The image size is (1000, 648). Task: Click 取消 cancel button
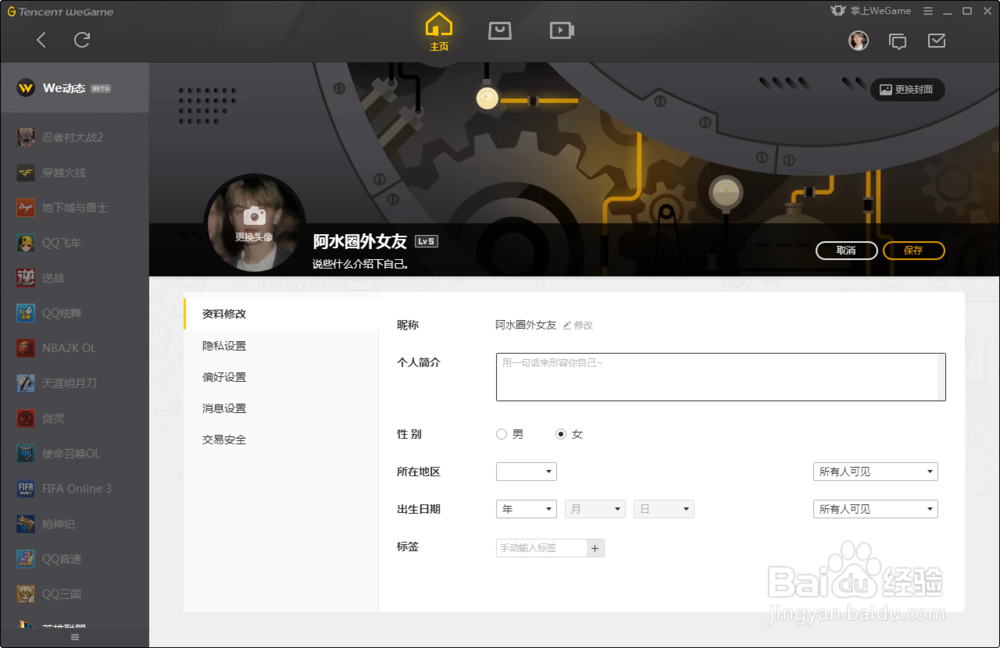(846, 250)
